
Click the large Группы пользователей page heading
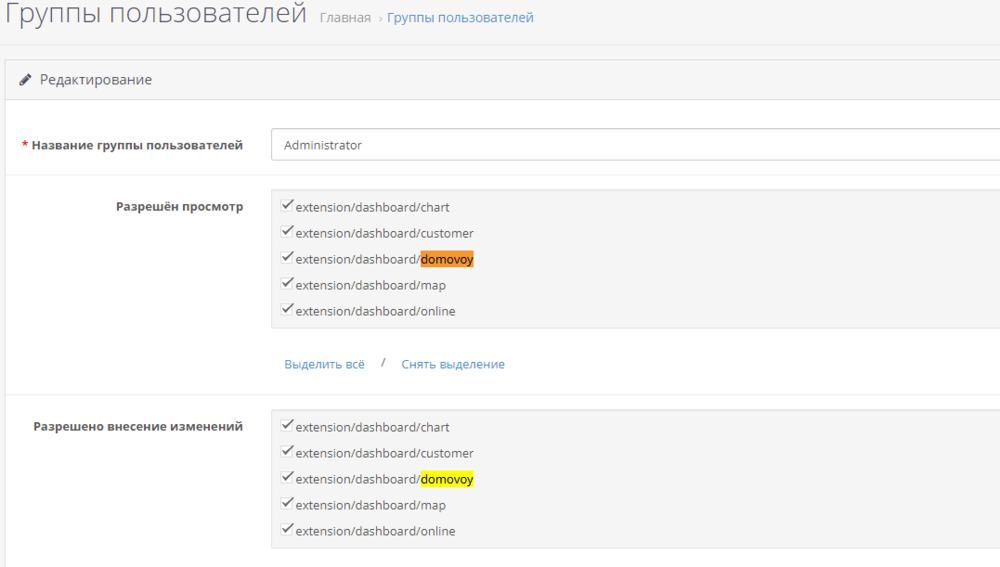coord(155,15)
